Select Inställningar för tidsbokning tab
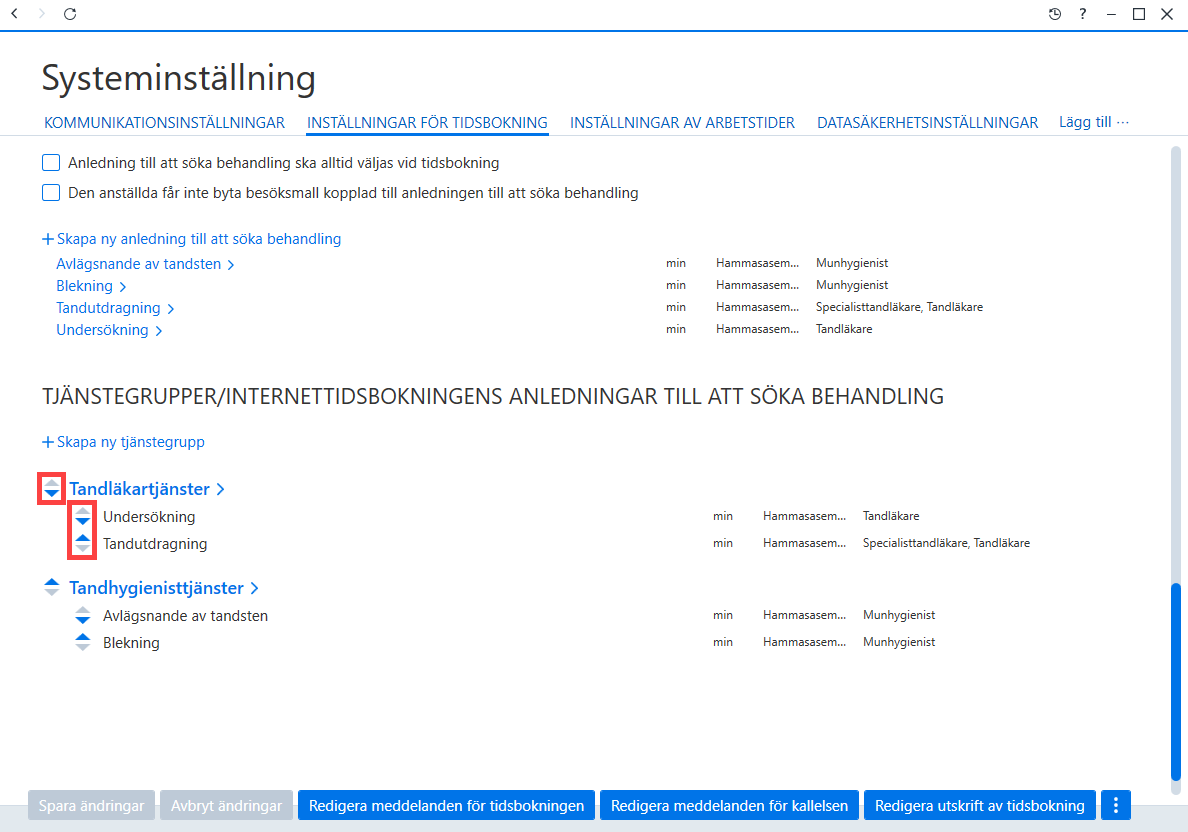This screenshot has height=832, width=1188. [x=427, y=123]
